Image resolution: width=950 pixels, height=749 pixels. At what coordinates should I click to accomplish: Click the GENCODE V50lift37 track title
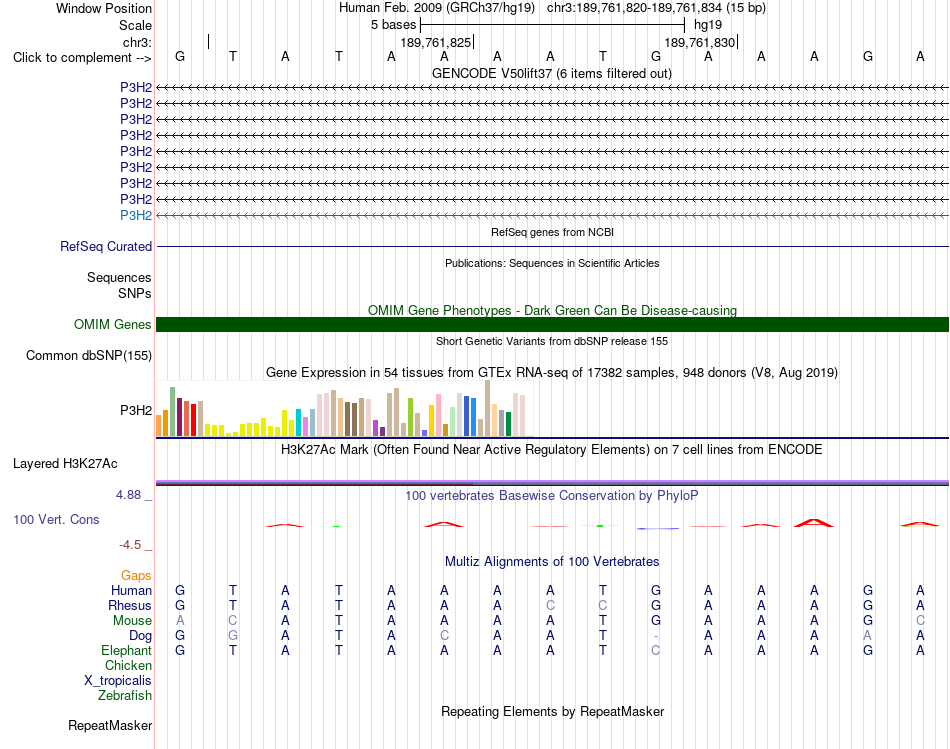coord(552,73)
